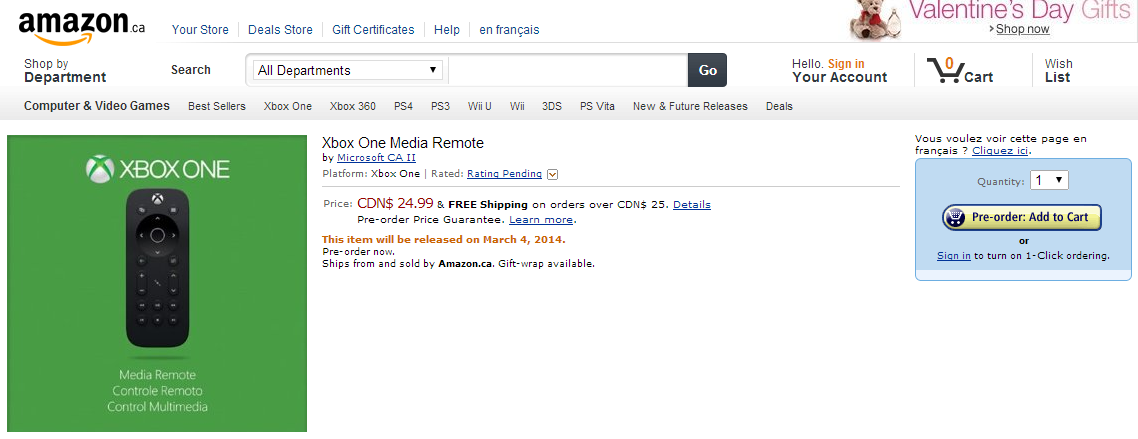This screenshot has width=1138, height=439.
Task: Click Computer & Video Games heading
Action: (x=97, y=106)
